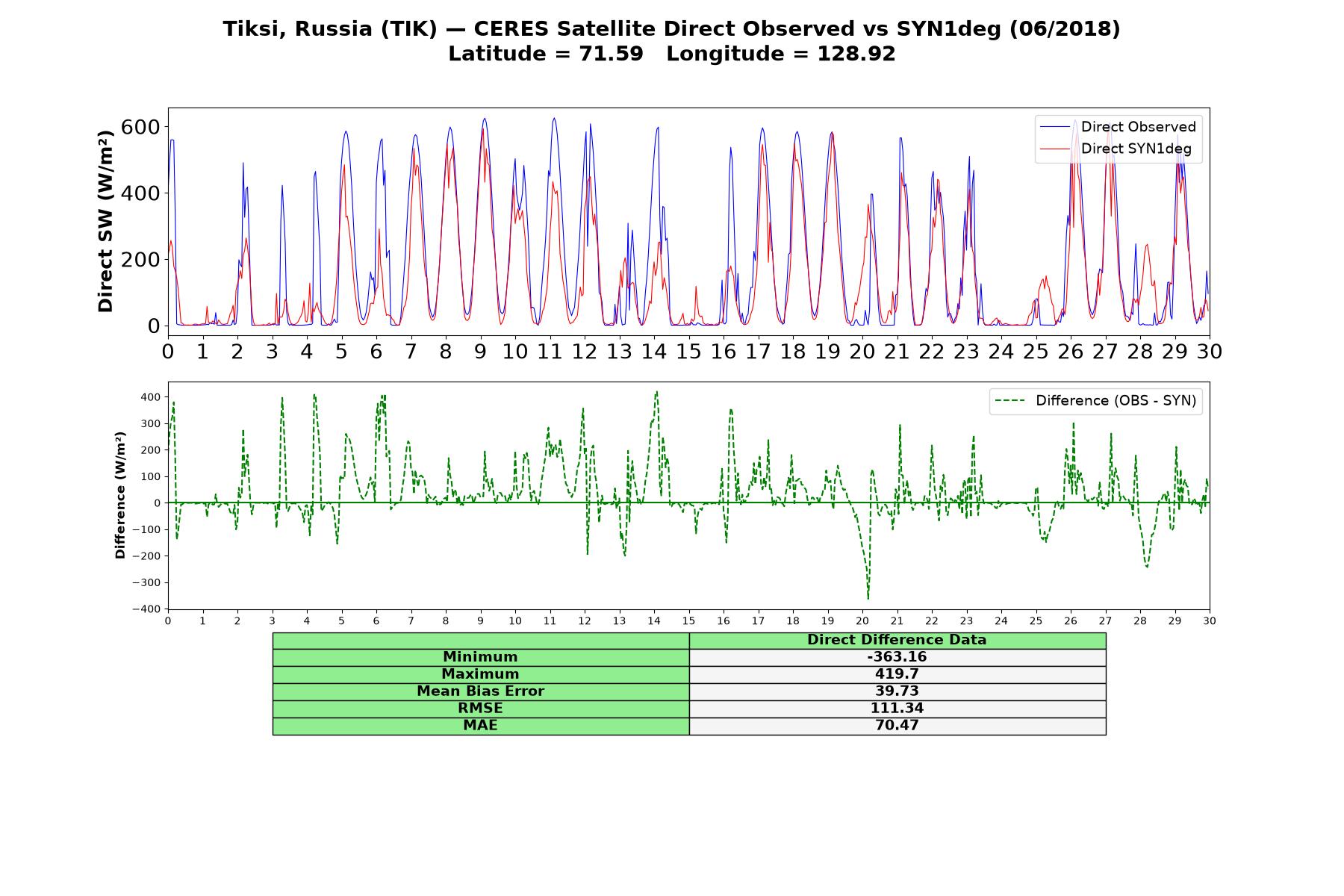Click the Maximum value 419.7 cell

pyautogui.click(x=897, y=674)
